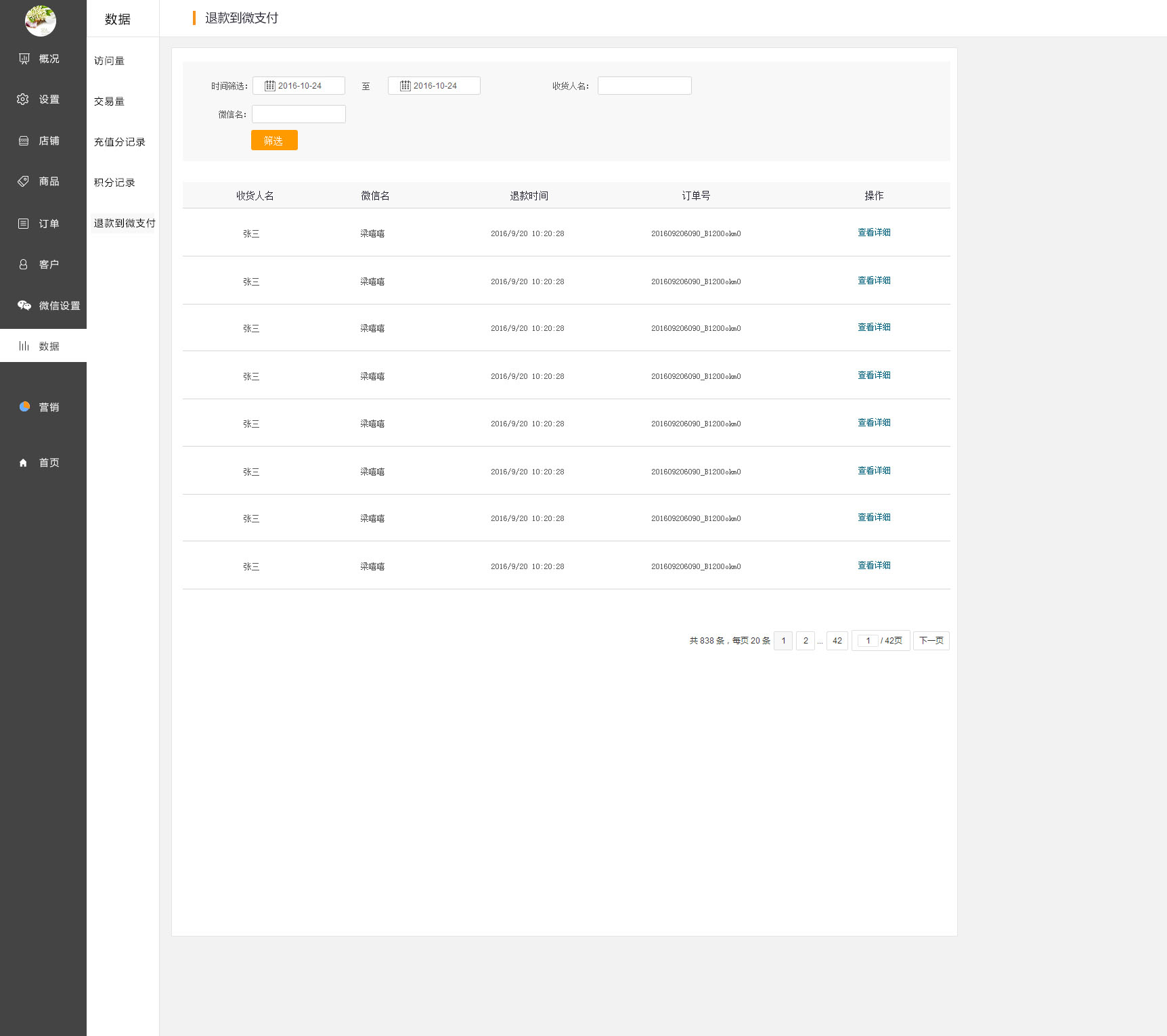
Task: Open settings via the 设置 gear icon
Action: coord(23,99)
